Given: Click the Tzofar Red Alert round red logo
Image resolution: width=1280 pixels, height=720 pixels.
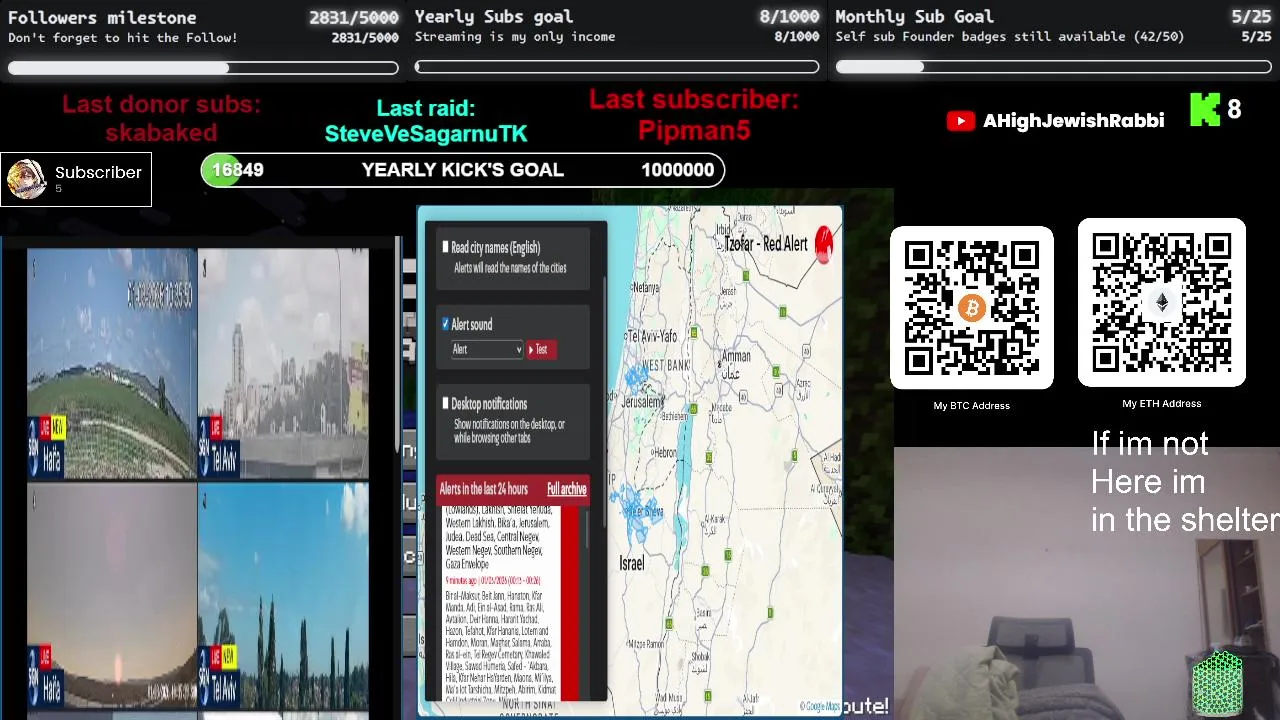Looking at the screenshot, I should [x=824, y=245].
